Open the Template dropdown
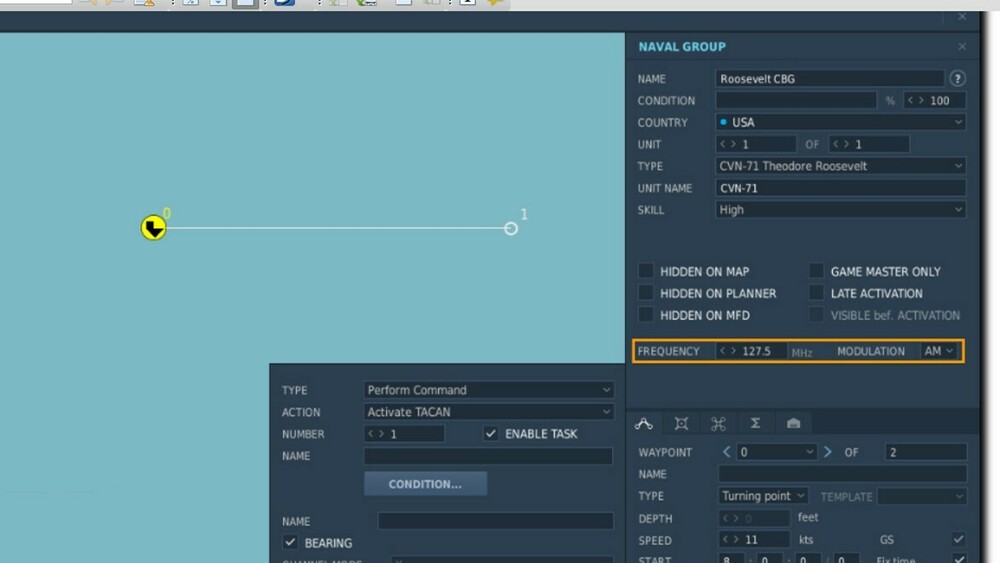This screenshot has width=1000, height=563. coord(922,496)
